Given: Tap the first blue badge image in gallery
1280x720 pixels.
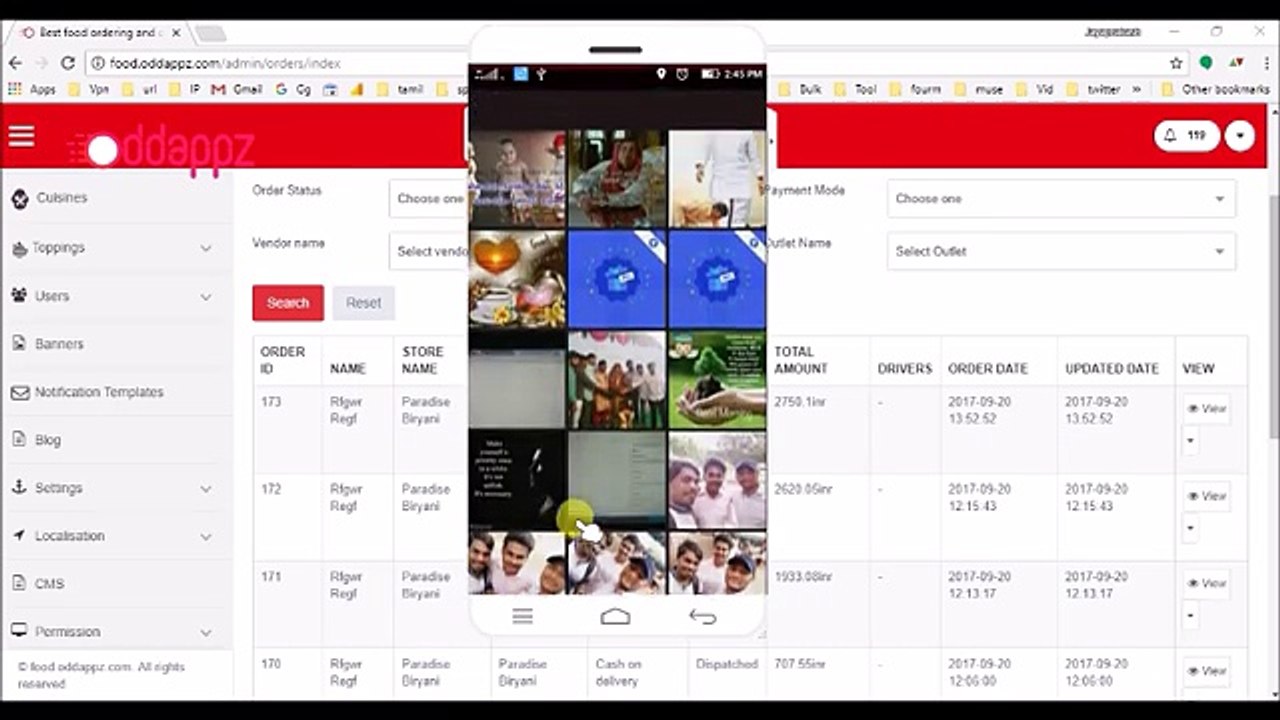Looking at the screenshot, I should click(617, 280).
